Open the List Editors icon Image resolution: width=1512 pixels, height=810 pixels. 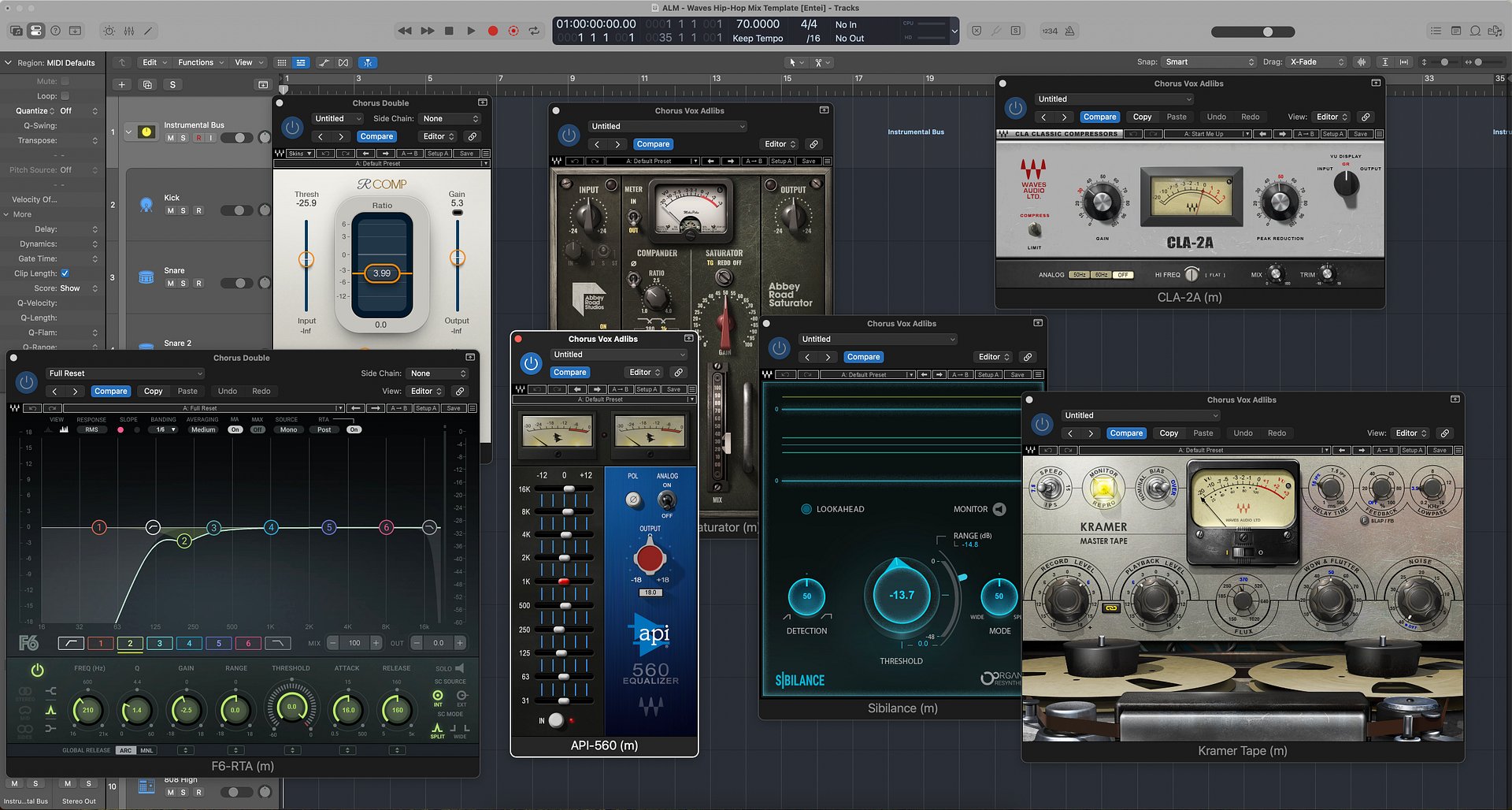coord(1436,31)
